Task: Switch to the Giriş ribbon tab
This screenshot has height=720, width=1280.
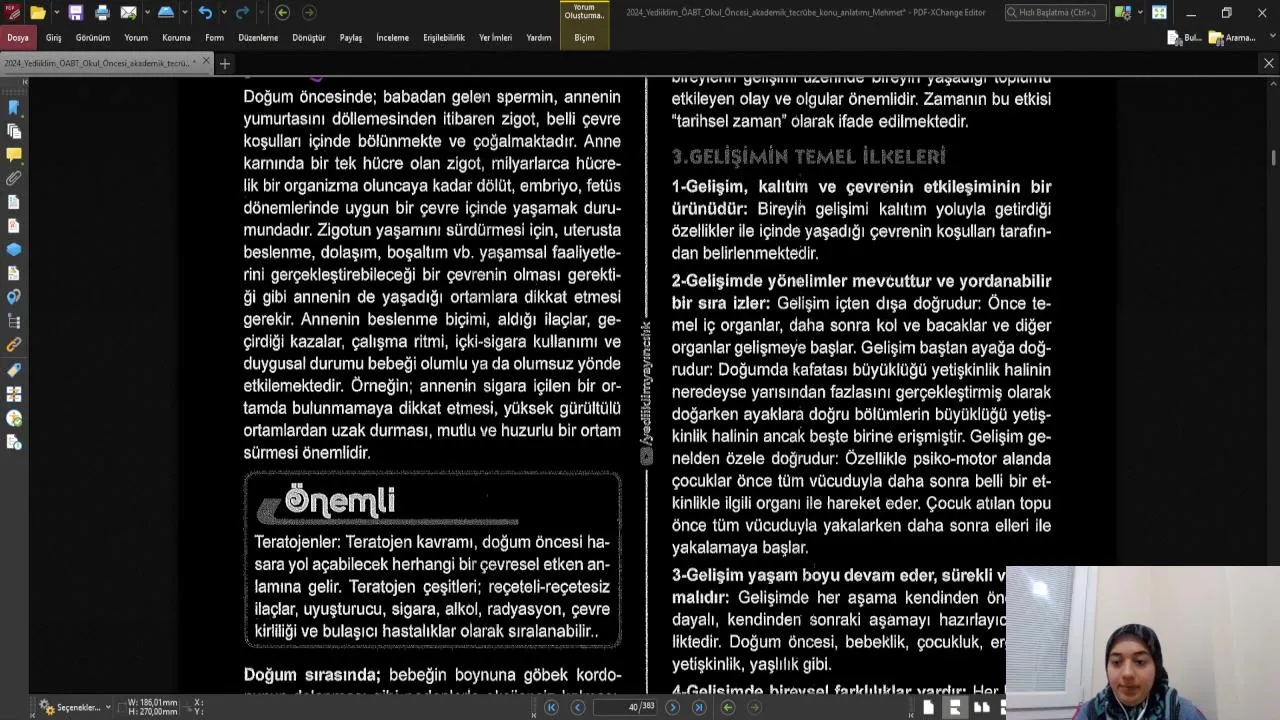Action: pyautogui.click(x=53, y=38)
